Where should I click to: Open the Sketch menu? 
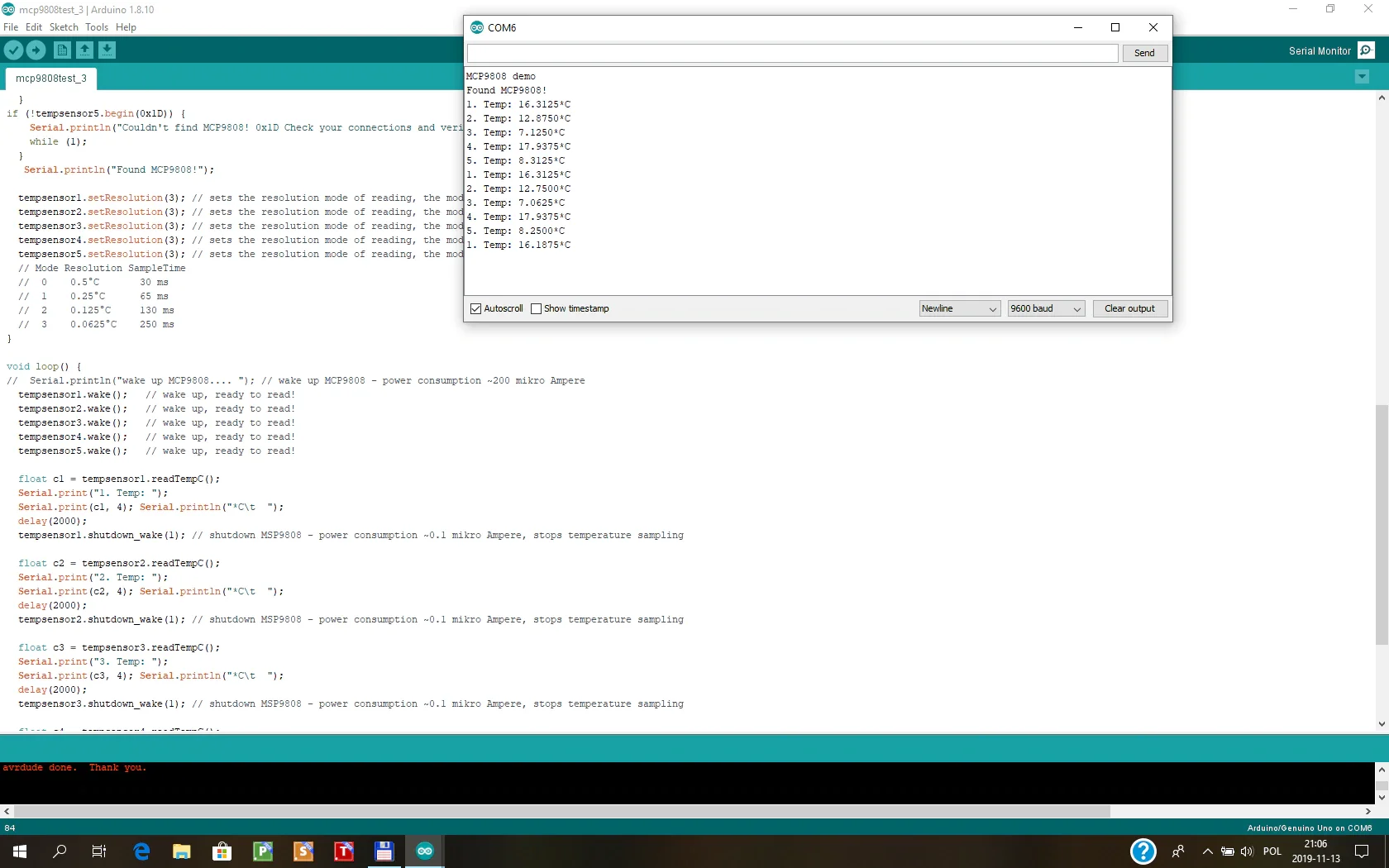point(64,27)
